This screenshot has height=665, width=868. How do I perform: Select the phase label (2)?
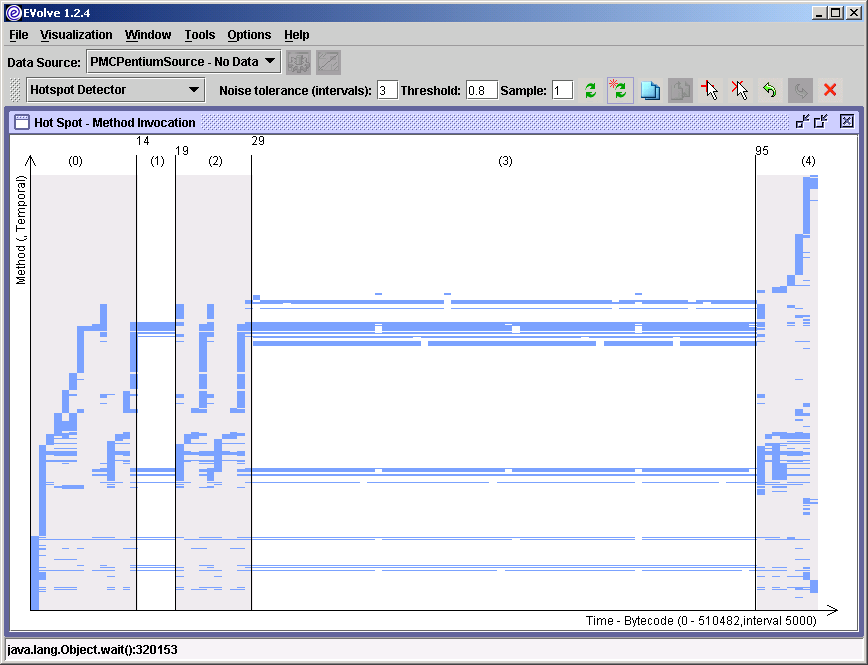point(215,161)
